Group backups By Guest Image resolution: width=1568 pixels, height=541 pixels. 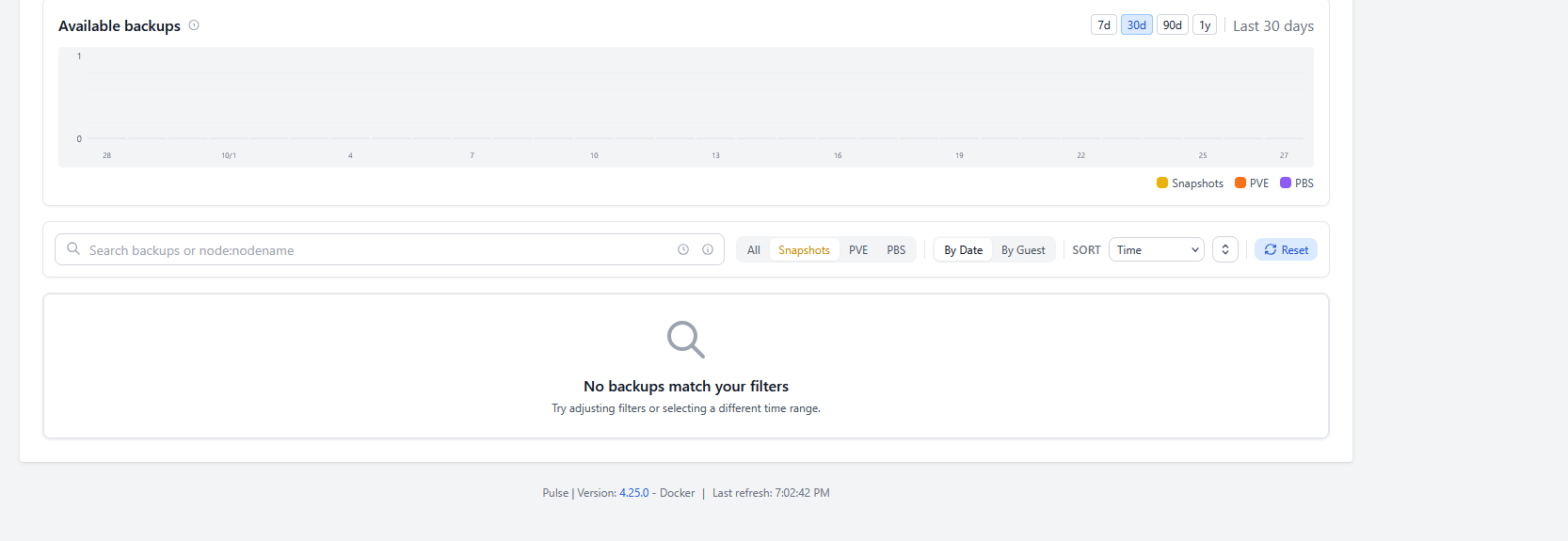point(1023,249)
